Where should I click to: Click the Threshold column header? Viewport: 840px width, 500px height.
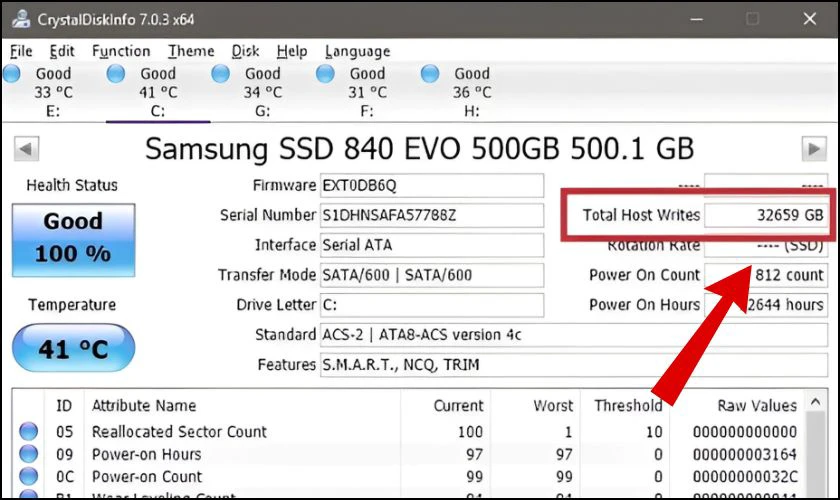(x=625, y=406)
